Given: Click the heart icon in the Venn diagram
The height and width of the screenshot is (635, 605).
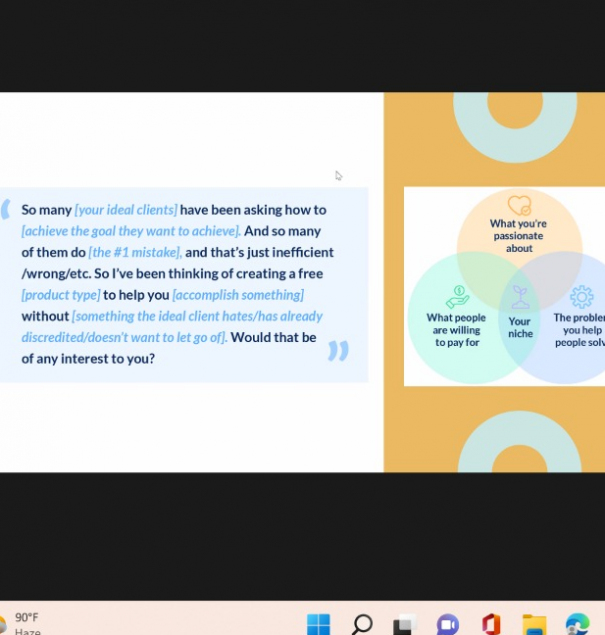Looking at the screenshot, I should pyautogui.click(x=519, y=205).
